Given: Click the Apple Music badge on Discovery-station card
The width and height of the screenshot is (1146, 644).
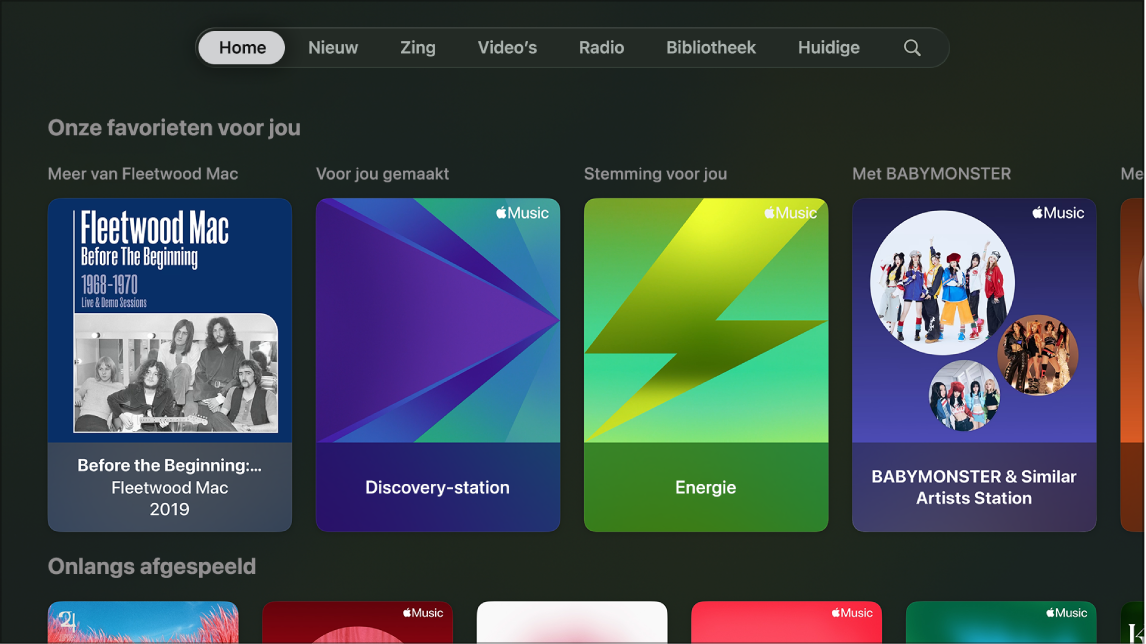Looking at the screenshot, I should tap(522, 212).
